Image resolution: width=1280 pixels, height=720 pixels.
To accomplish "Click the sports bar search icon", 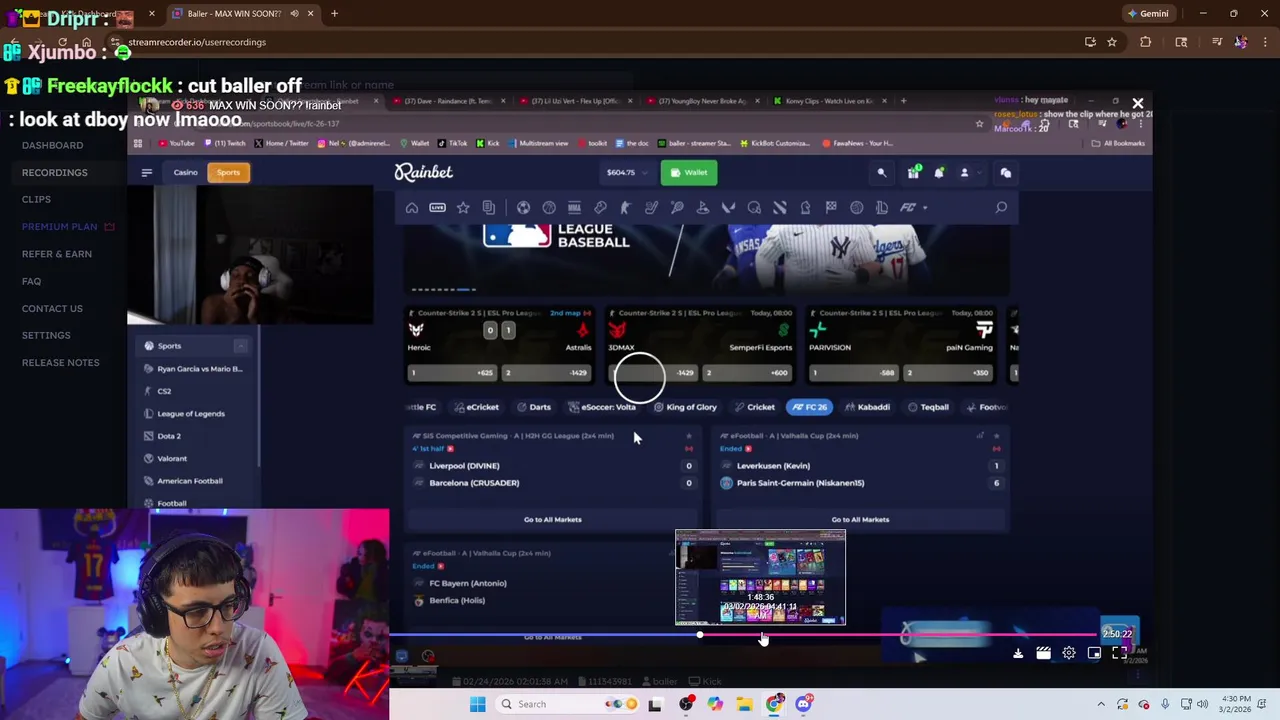I will [1001, 207].
